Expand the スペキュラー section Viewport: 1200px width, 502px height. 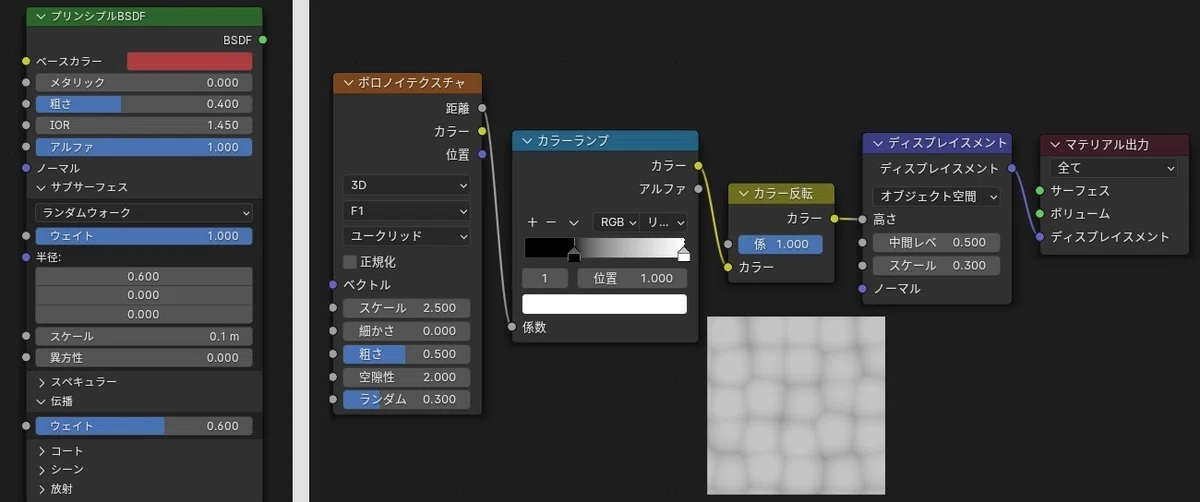point(42,382)
